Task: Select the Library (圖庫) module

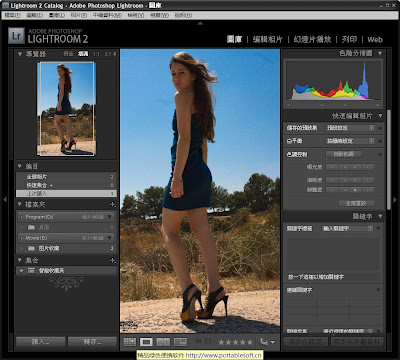Action: tap(234, 39)
